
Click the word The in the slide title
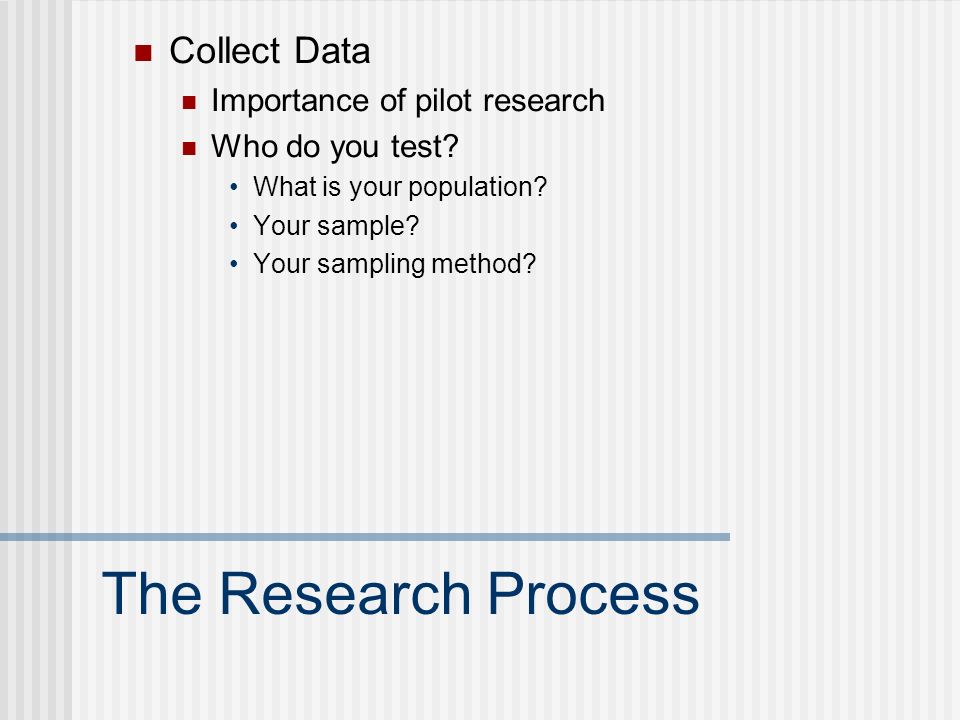pyautogui.click(x=151, y=593)
